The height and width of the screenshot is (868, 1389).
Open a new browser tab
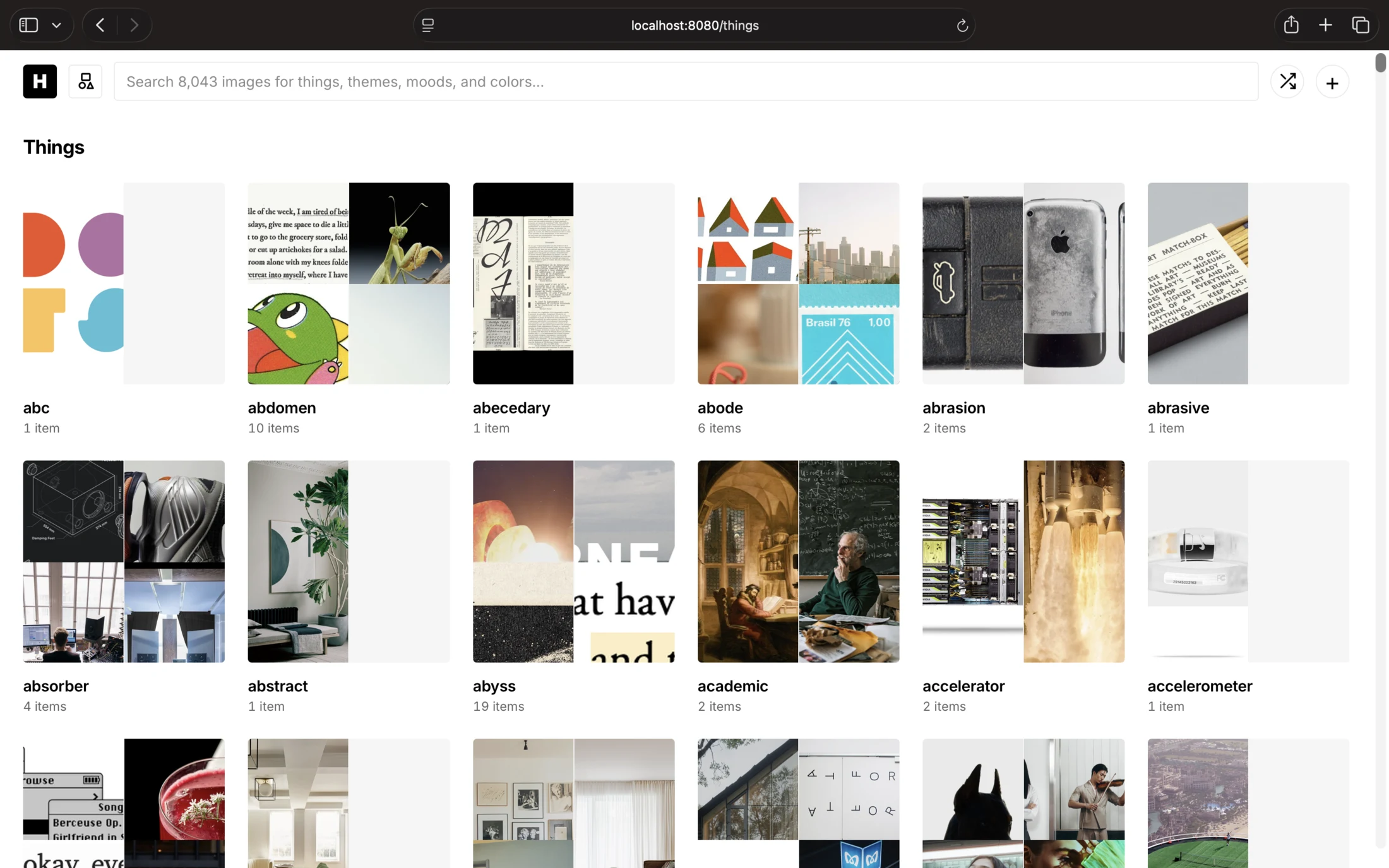tap(1325, 25)
